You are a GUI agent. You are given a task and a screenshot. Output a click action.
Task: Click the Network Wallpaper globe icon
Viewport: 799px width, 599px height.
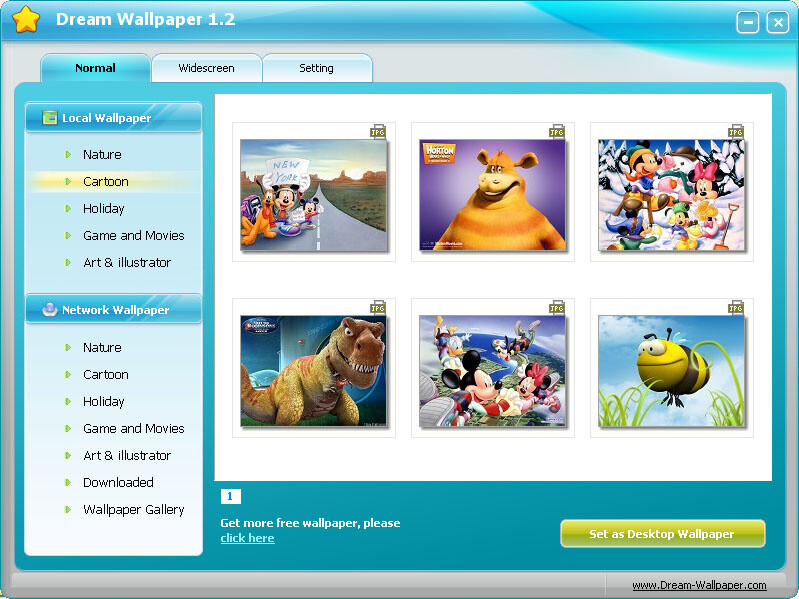click(49, 309)
